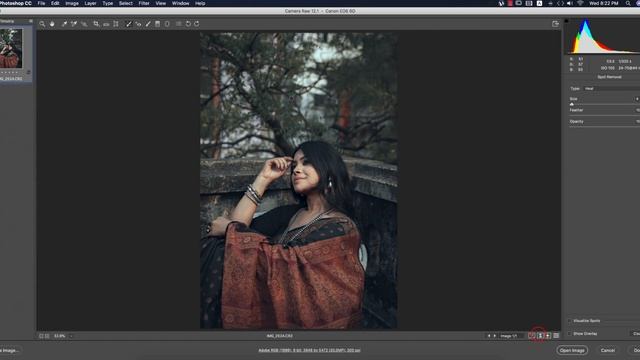
Task: Select the Targeted Adjustment tool
Action: pyautogui.click(x=84, y=24)
